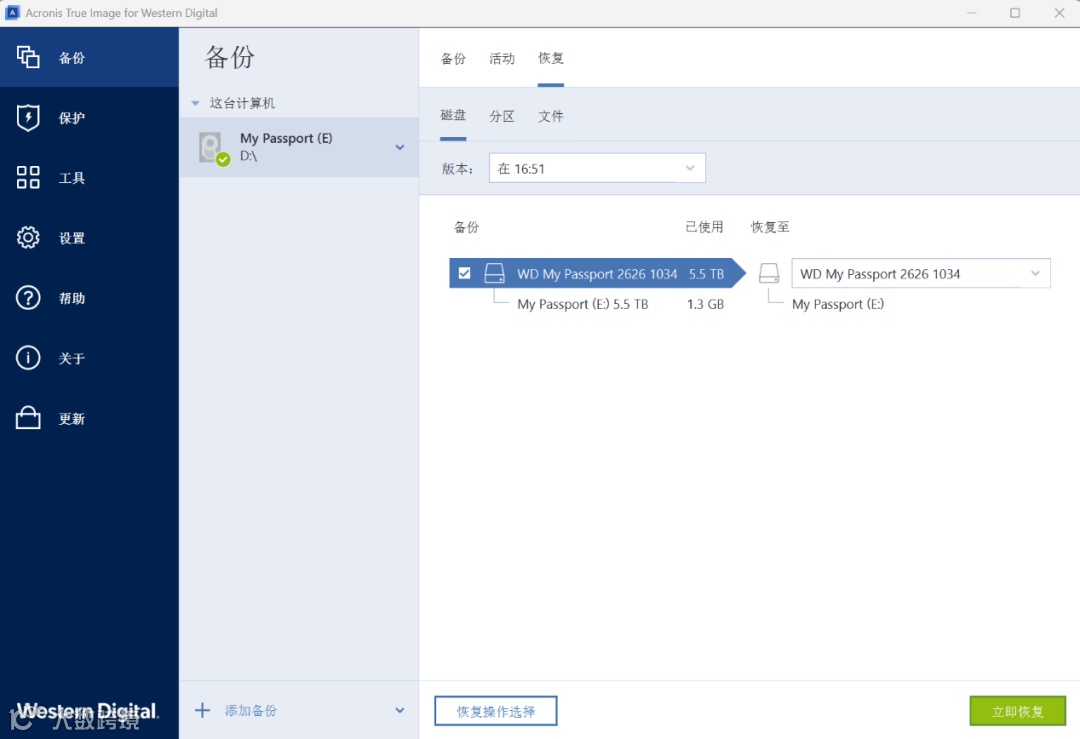Click the Update shopping bag icon

[x=28, y=417]
